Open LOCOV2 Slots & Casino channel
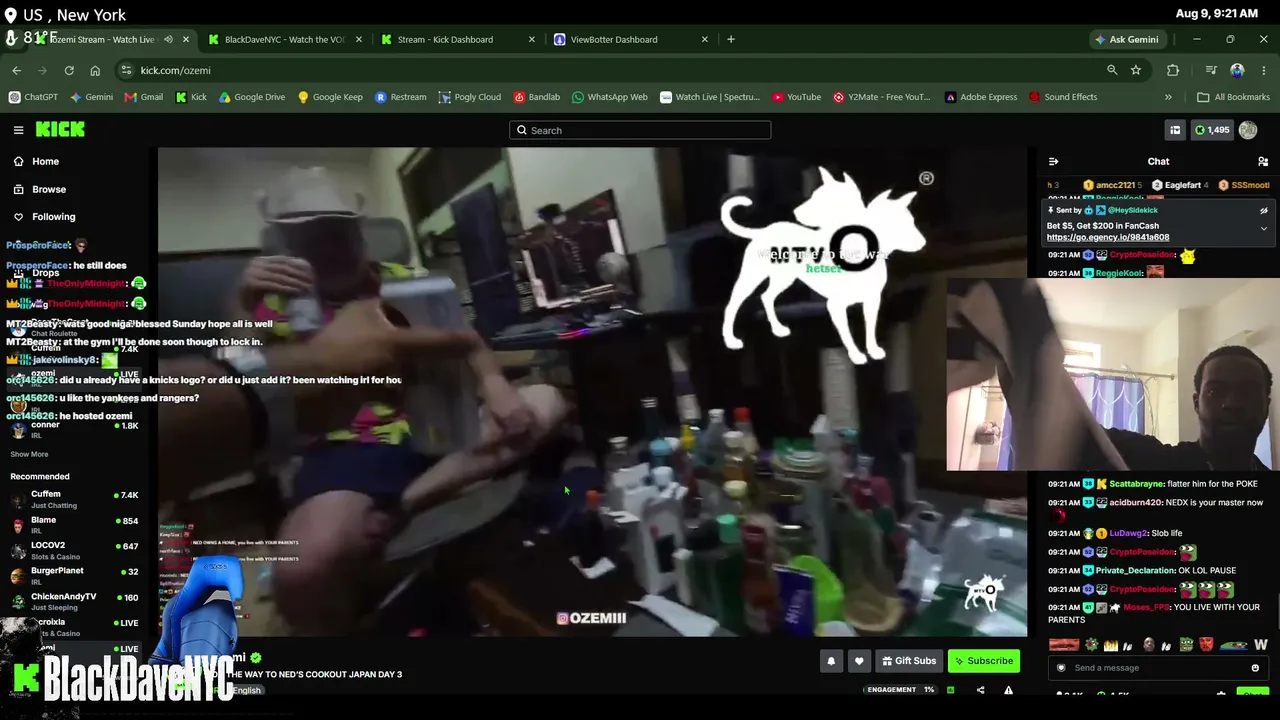 pyautogui.click(x=74, y=550)
